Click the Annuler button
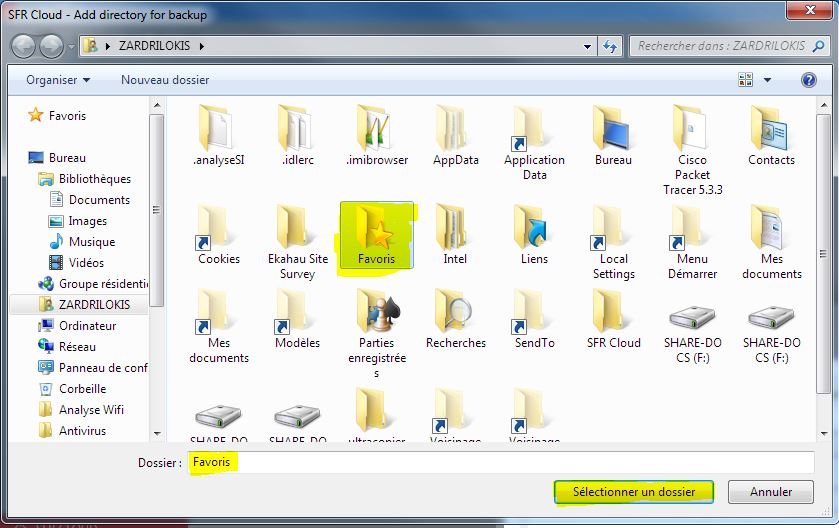839x528 pixels. [x=771, y=492]
